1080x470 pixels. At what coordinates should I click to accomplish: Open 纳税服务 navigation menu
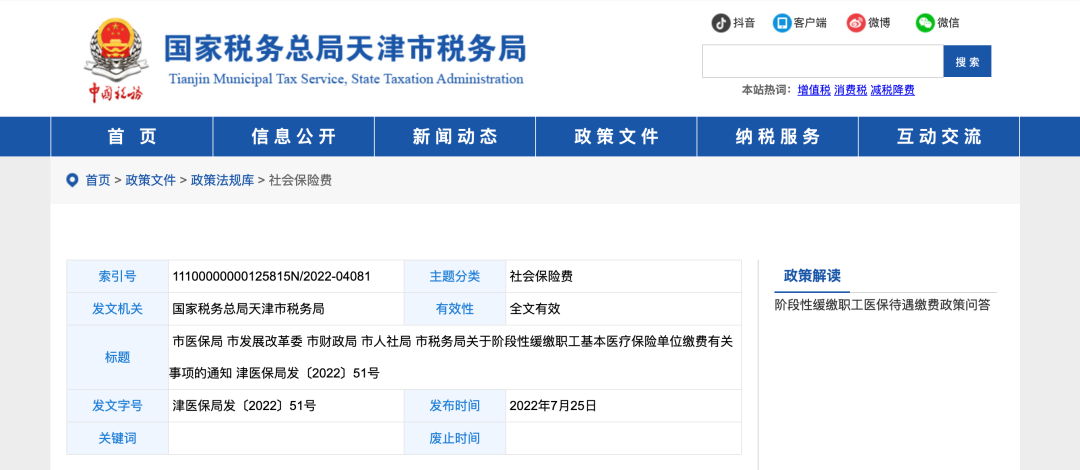click(x=778, y=136)
